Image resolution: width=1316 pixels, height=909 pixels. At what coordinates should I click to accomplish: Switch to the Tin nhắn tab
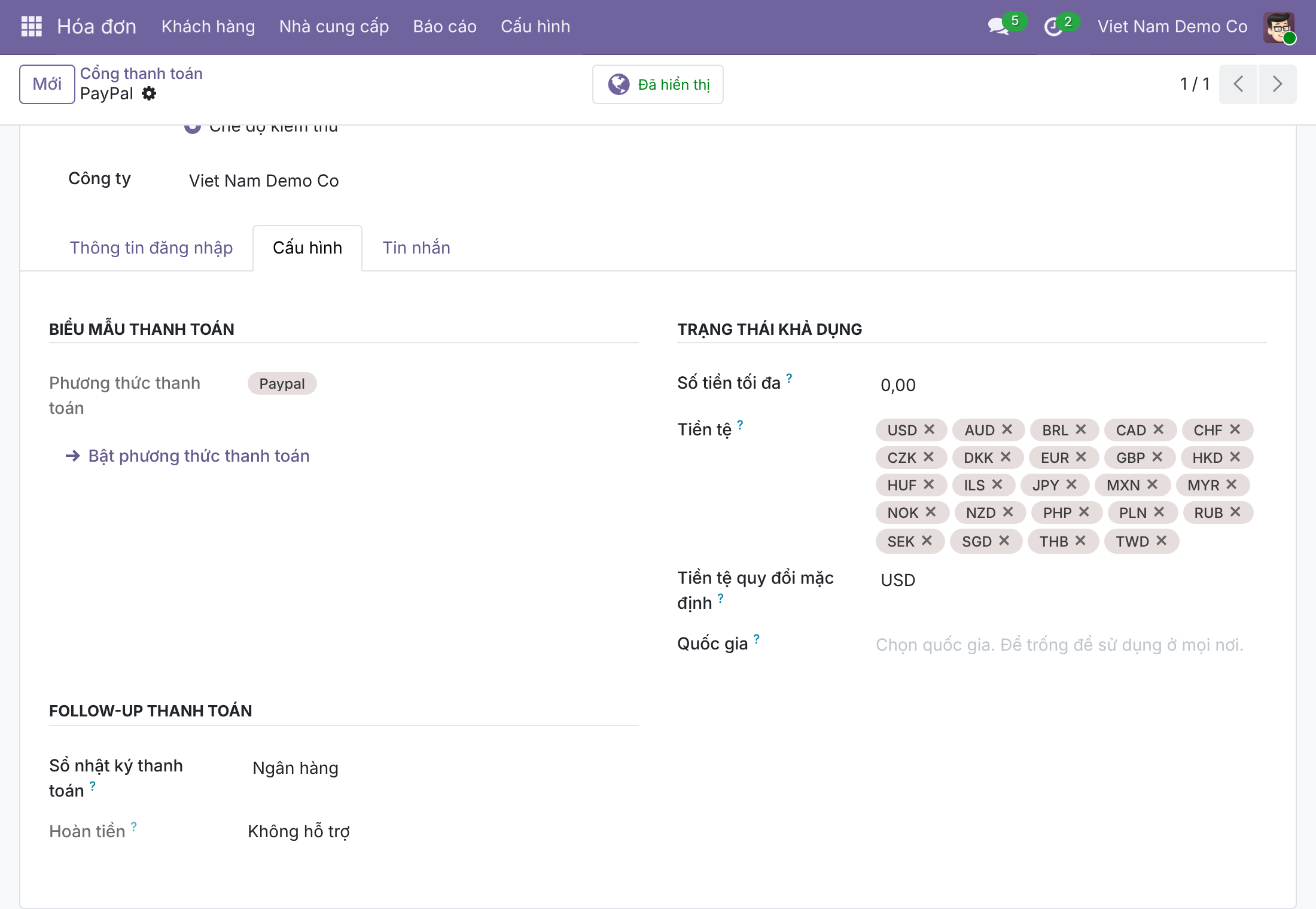coord(416,248)
